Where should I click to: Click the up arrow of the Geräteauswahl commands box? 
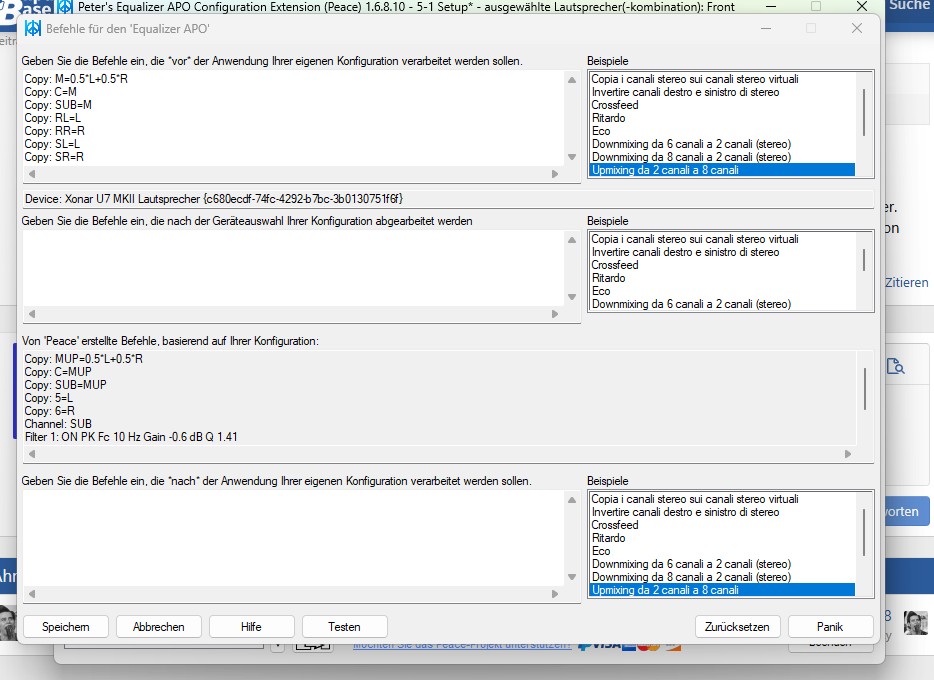click(572, 240)
